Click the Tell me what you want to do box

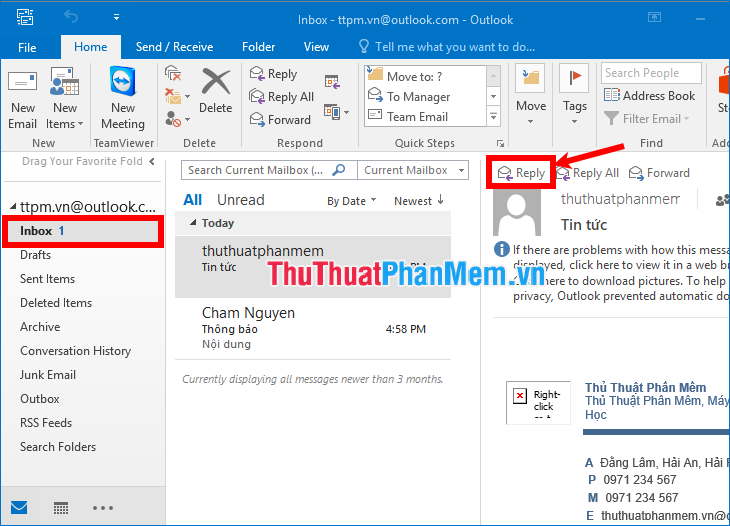pos(447,47)
